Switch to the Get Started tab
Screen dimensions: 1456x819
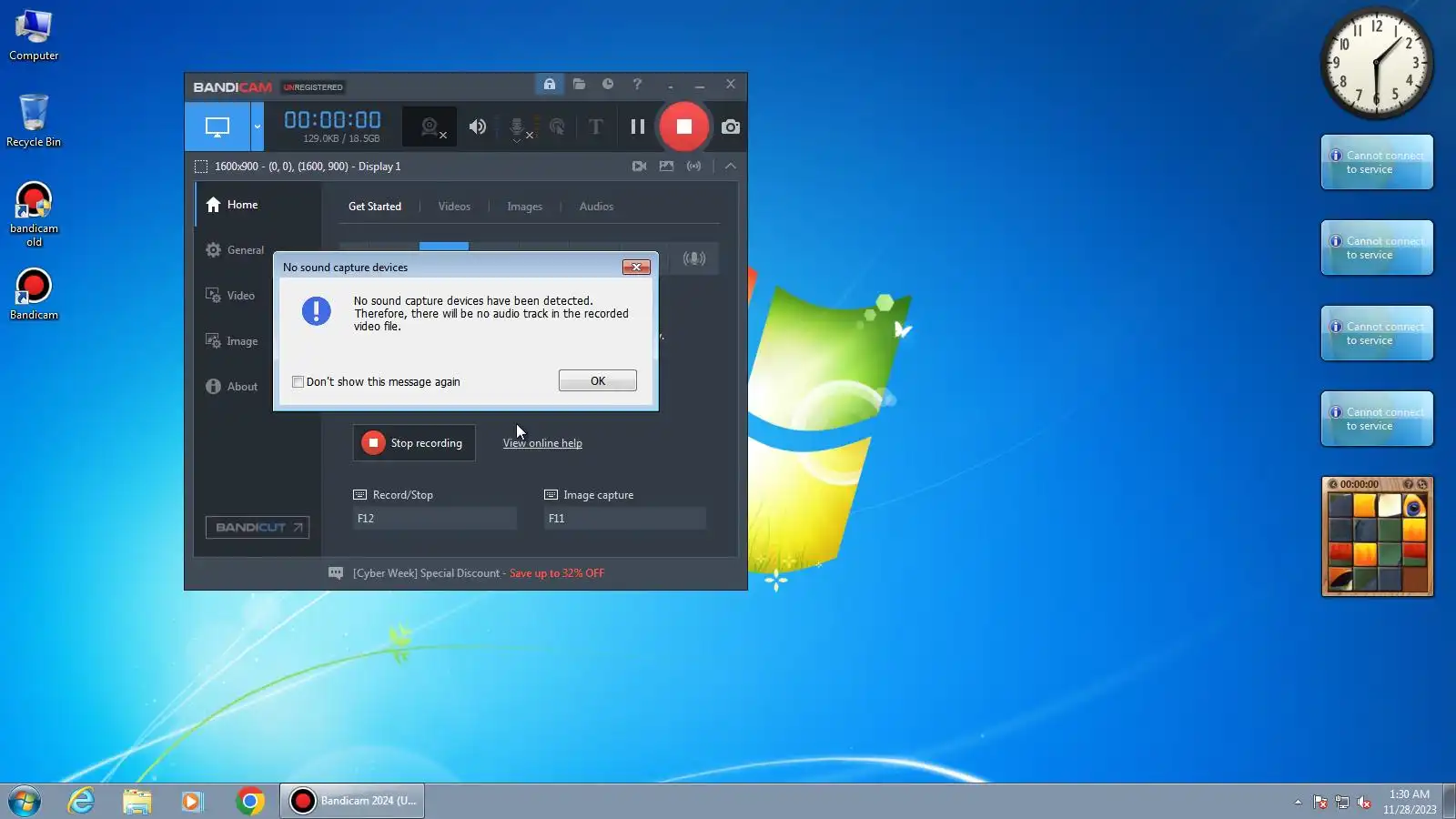(x=375, y=207)
